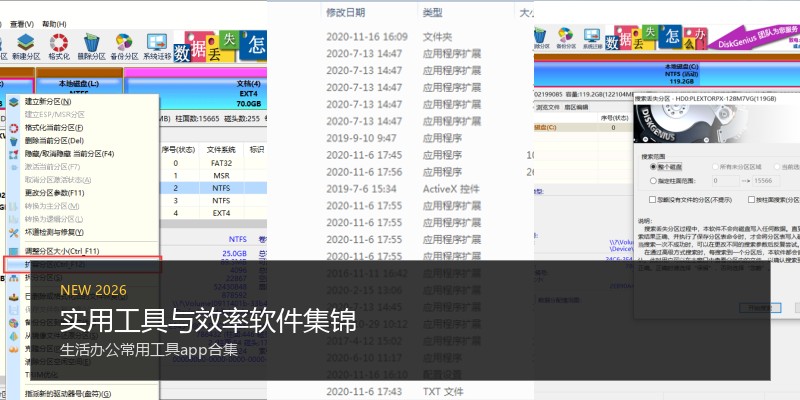Click the 格式化 toolbar icon
Screen dimensions: 800x400
coord(59,47)
